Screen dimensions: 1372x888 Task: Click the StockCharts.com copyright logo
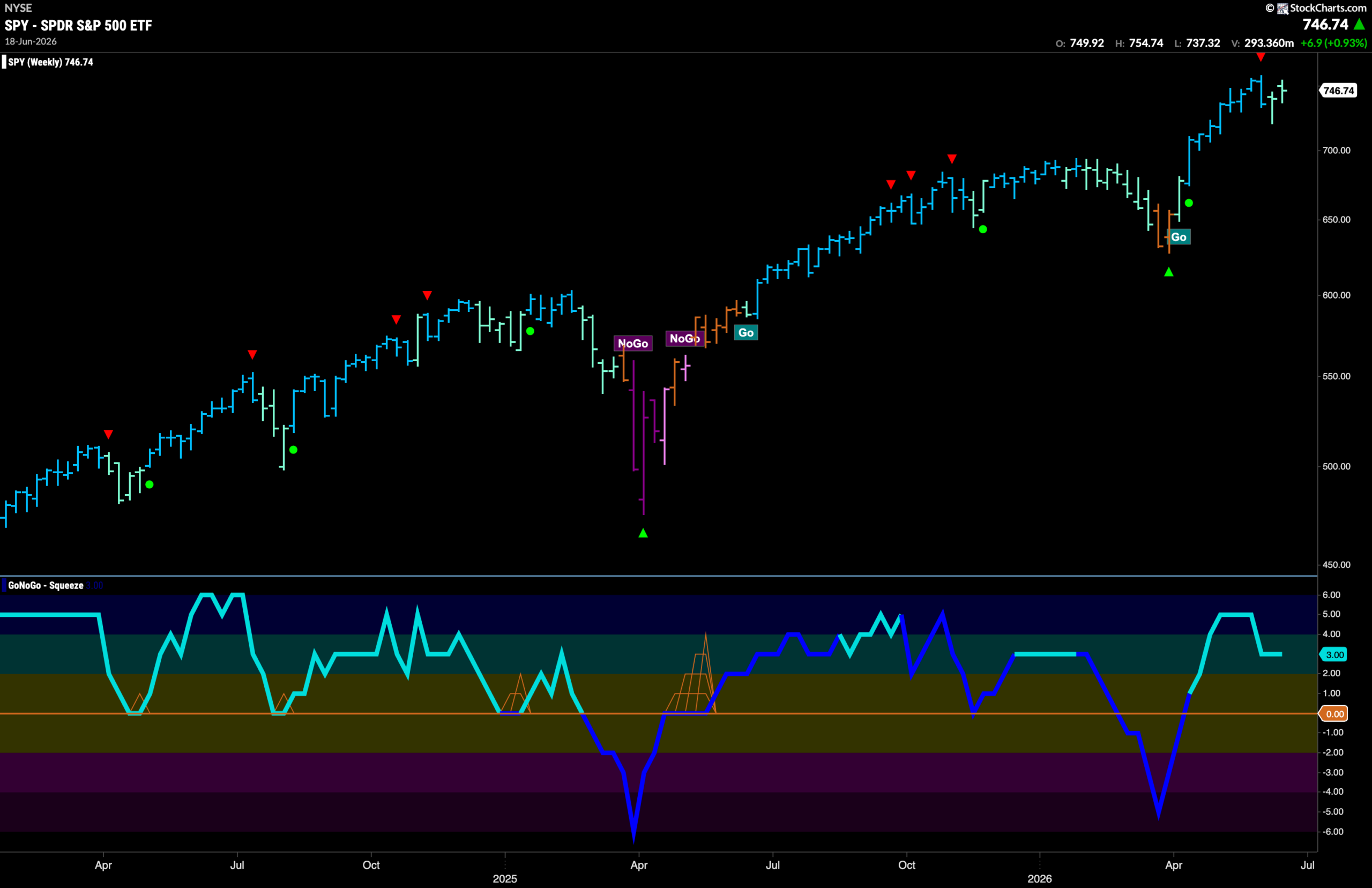(x=1316, y=8)
